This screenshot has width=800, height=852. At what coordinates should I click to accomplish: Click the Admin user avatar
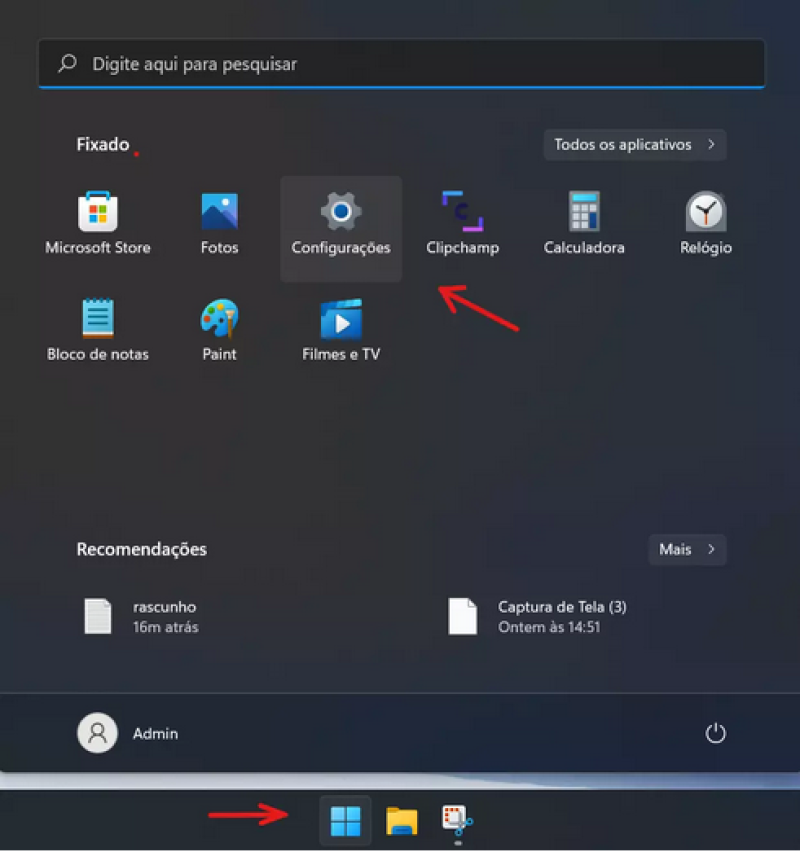98,733
